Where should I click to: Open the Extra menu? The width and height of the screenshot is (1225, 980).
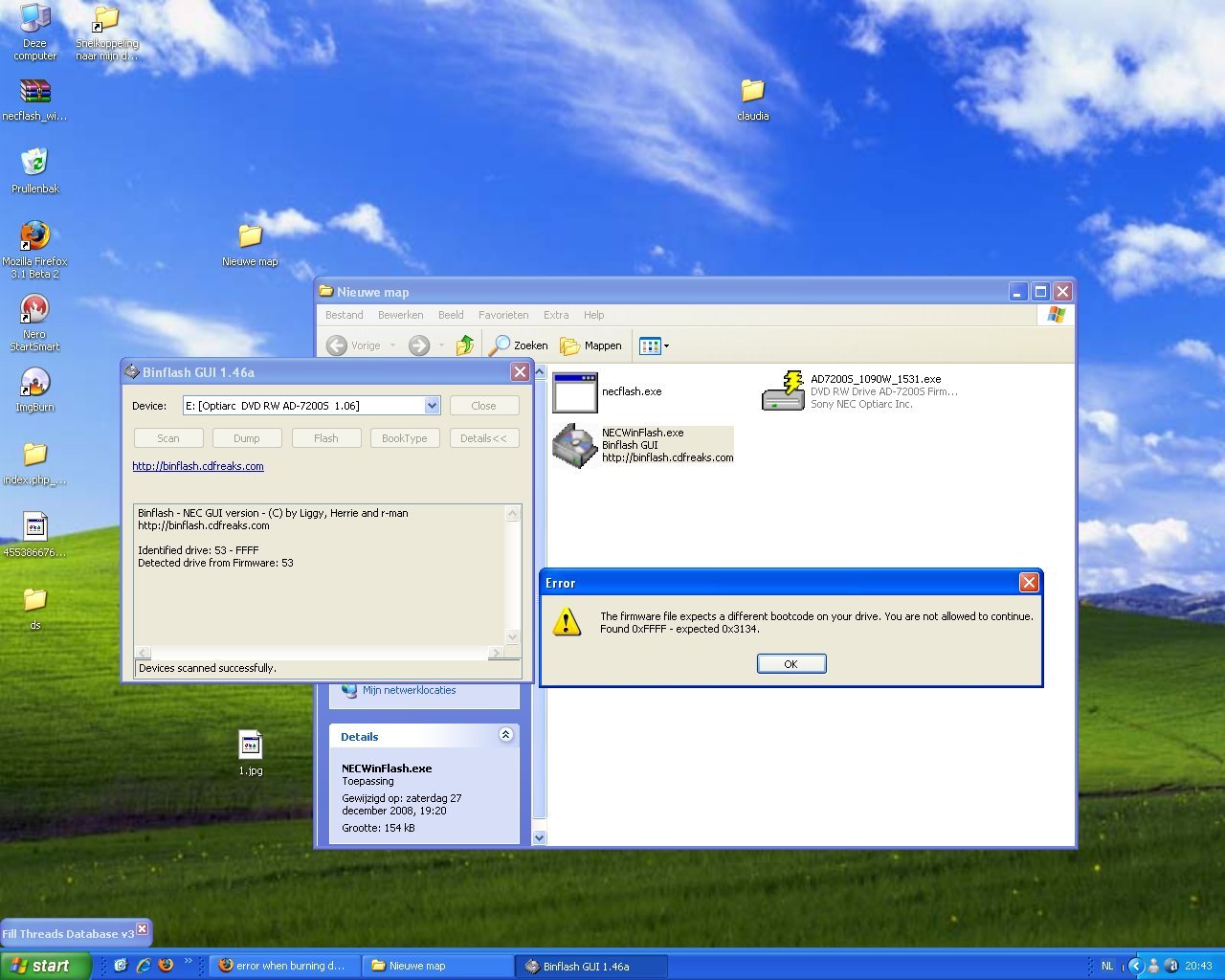(x=556, y=315)
